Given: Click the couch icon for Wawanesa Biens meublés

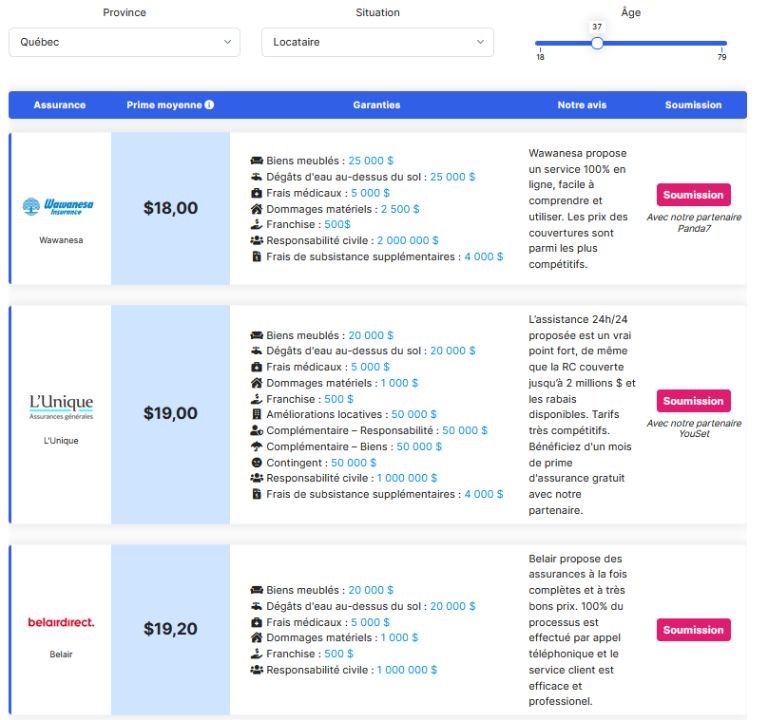Looking at the screenshot, I should point(257,161).
